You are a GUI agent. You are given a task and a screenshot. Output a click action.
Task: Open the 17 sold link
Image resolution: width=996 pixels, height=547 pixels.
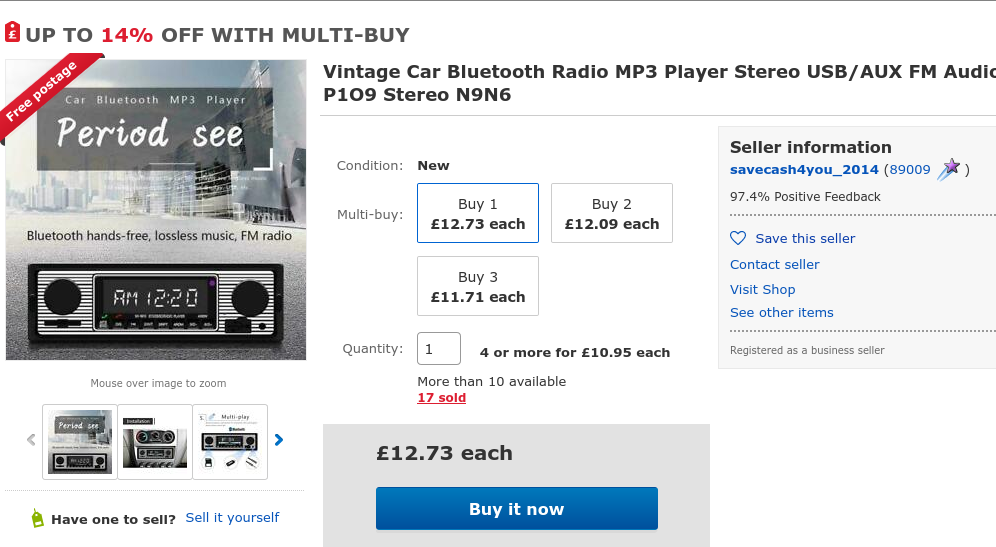441,398
